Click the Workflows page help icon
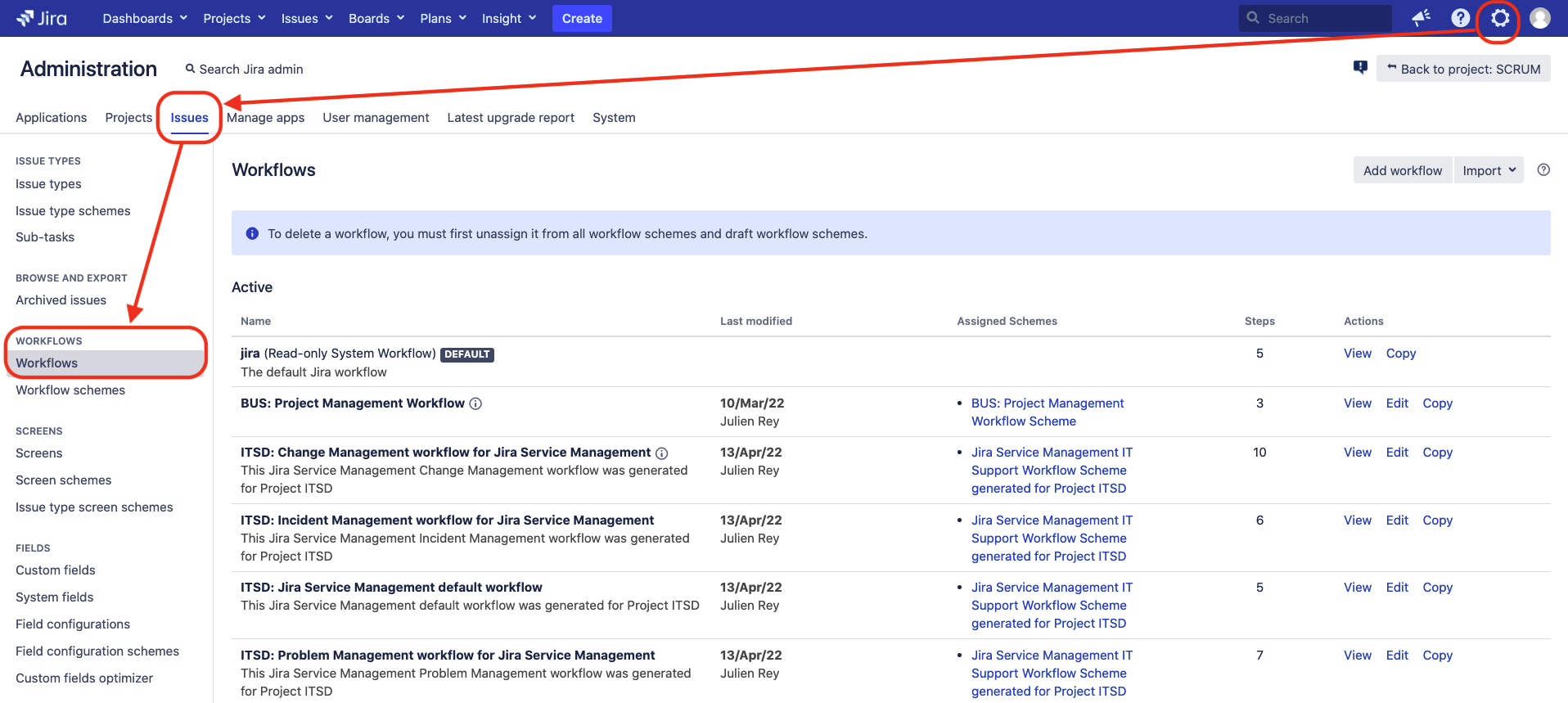The width and height of the screenshot is (1568, 703). tap(1543, 170)
